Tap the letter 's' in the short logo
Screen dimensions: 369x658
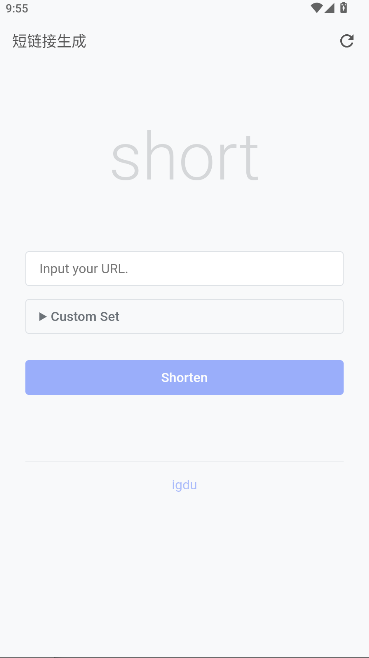(125, 162)
